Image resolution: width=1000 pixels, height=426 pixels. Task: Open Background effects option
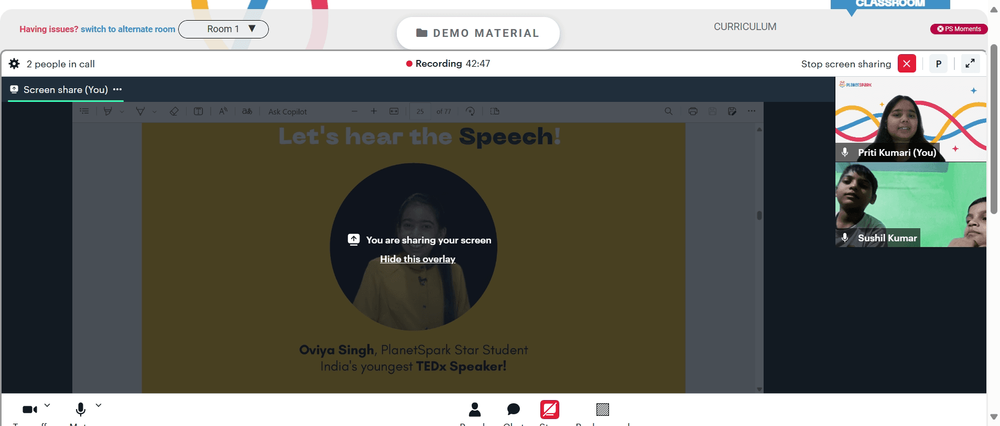pyautogui.click(x=603, y=409)
